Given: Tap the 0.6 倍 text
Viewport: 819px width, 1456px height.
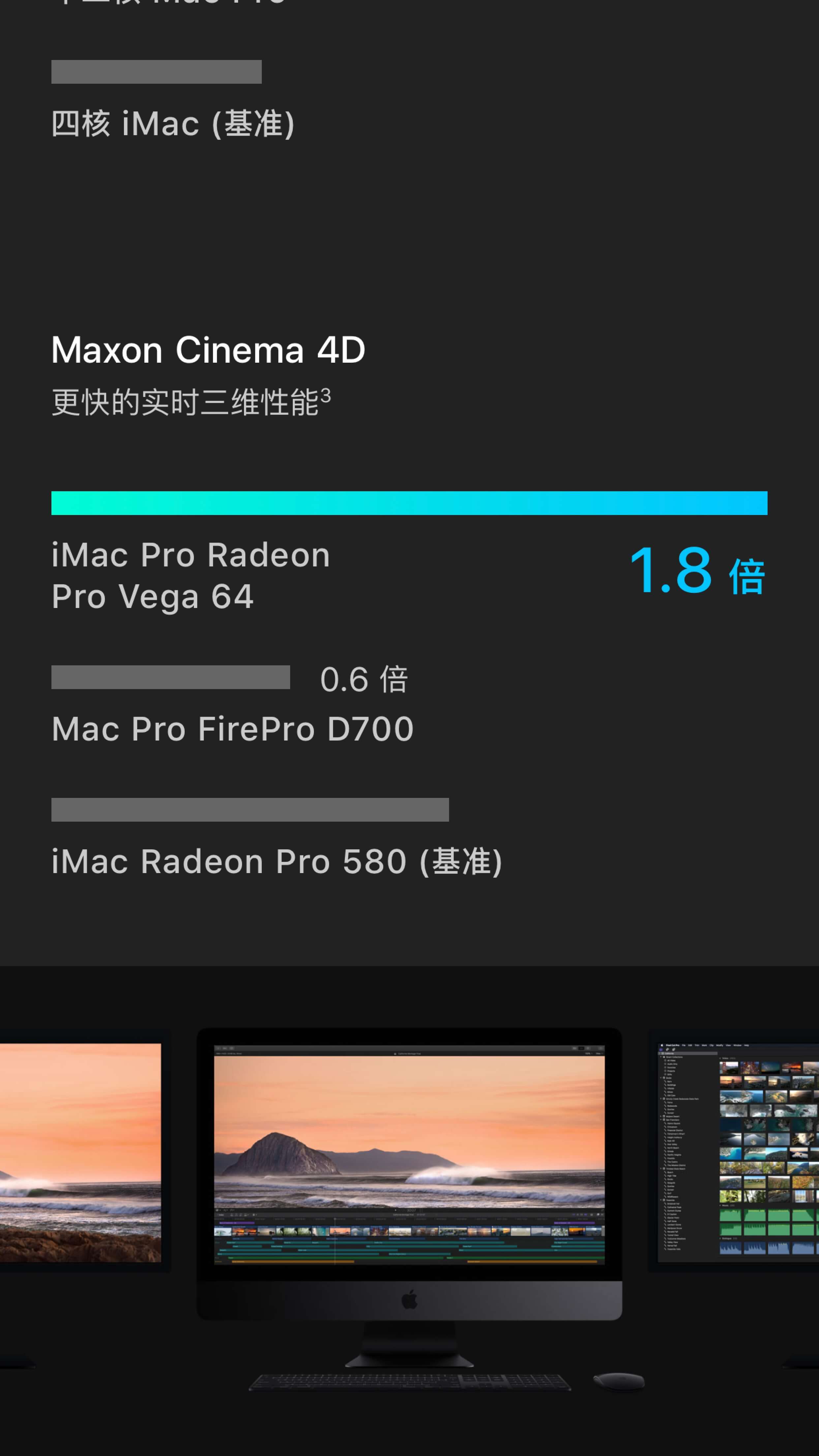Looking at the screenshot, I should click(364, 679).
